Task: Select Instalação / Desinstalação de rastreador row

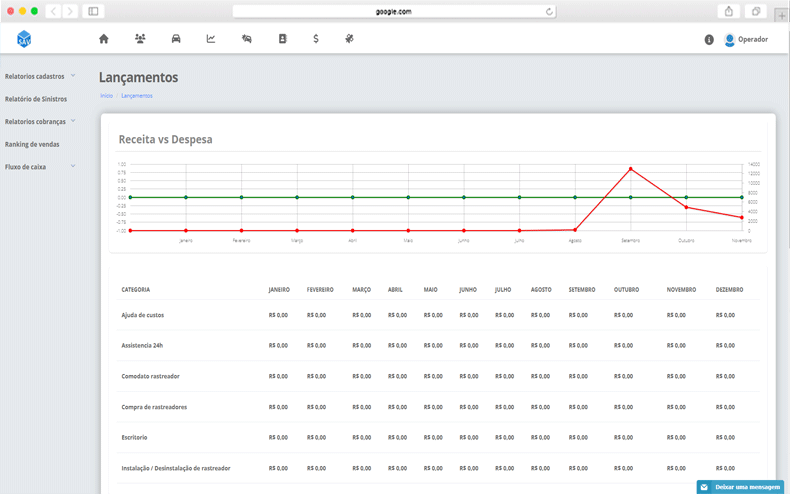Action: tap(438, 468)
